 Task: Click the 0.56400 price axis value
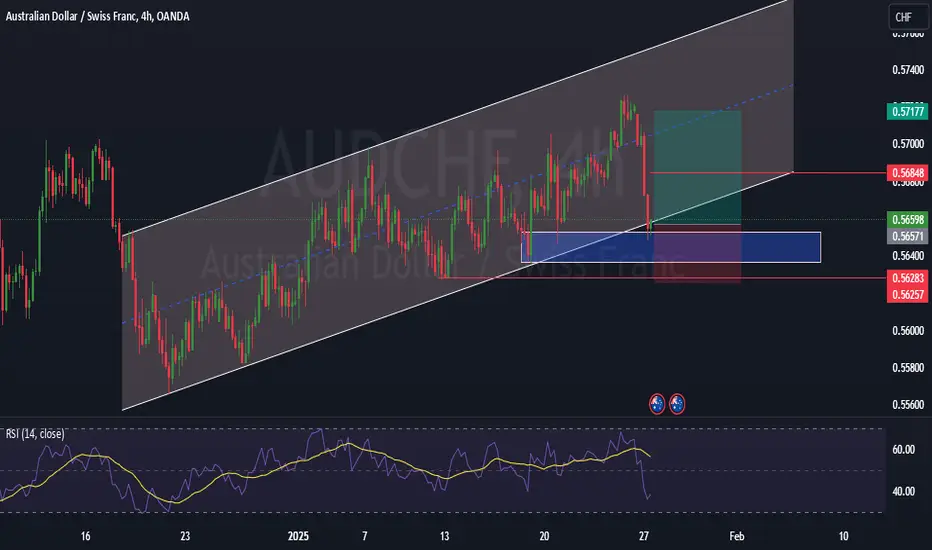pyautogui.click(x=908, y=256)
